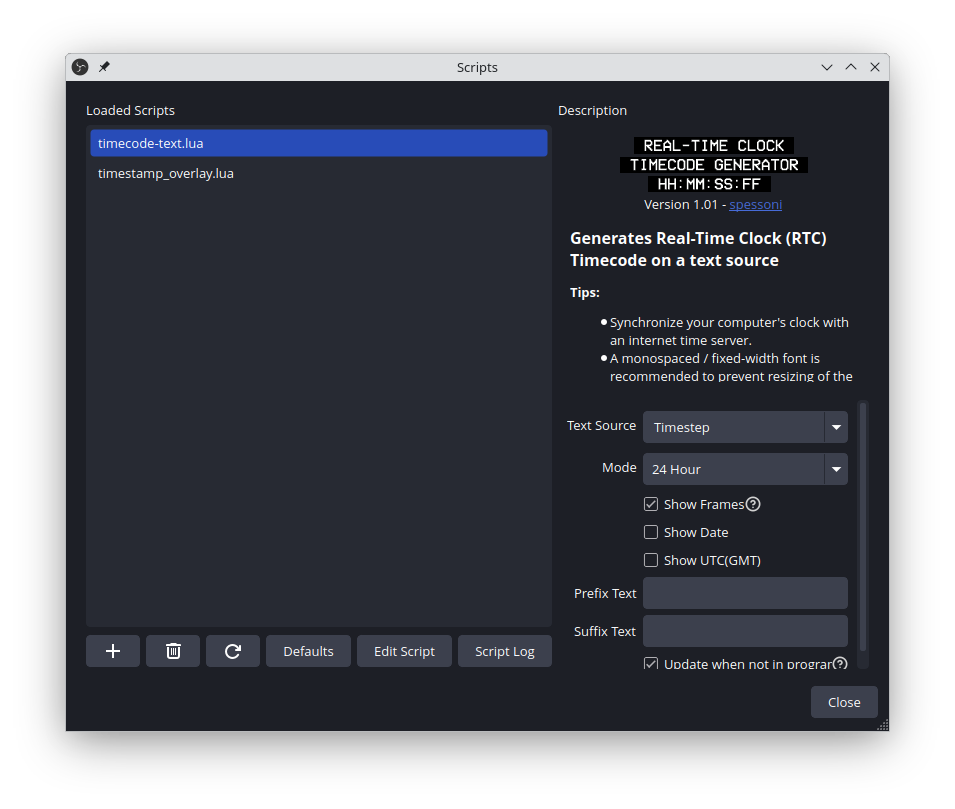Select timecode-text.lua in Loaded Scripts
The image size is (955, 809).
[318, 143]
